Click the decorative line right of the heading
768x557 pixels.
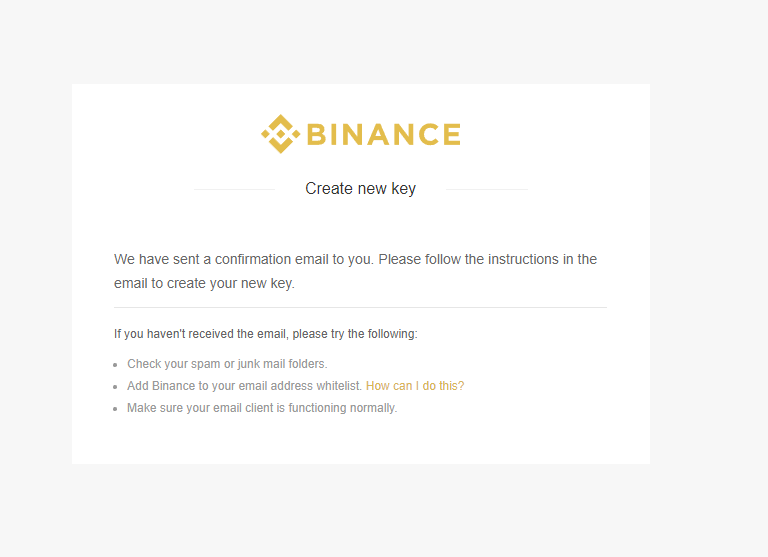[487, 189]
